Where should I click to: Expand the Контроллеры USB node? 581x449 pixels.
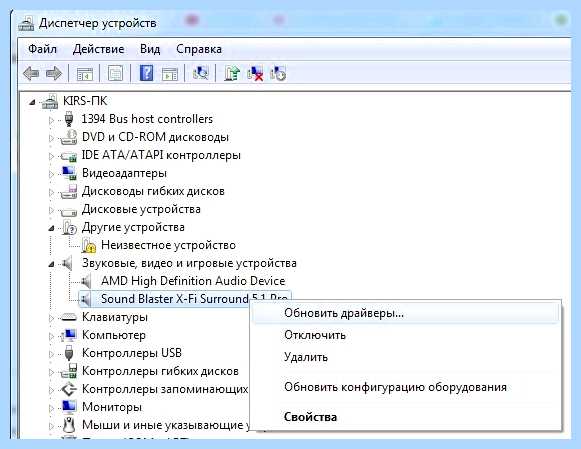click(x=51, y=354)
